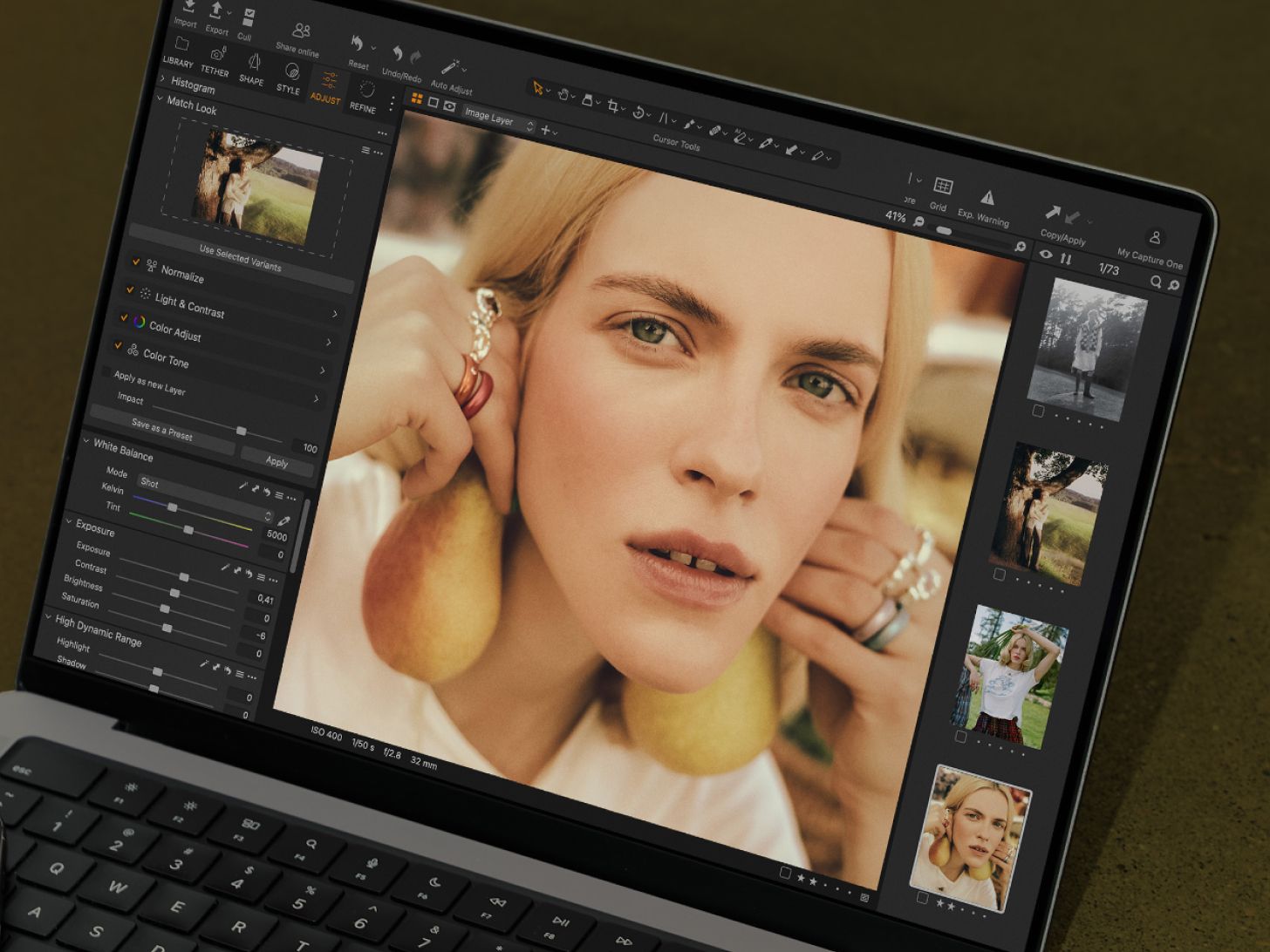Uncheck the Color Adjust checkbox

pyautogui.click(x=124, y=317)
